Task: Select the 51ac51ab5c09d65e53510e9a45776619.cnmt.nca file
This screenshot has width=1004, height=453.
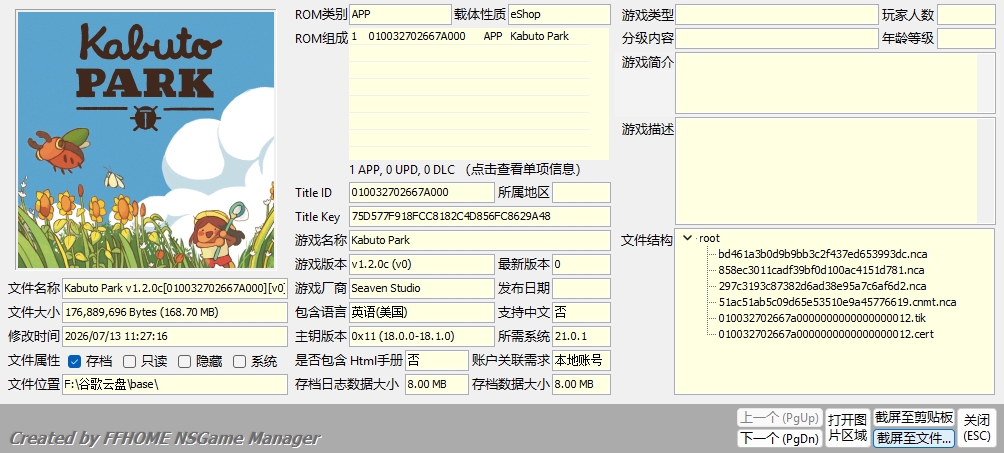Action: click(x=837, y=302)
